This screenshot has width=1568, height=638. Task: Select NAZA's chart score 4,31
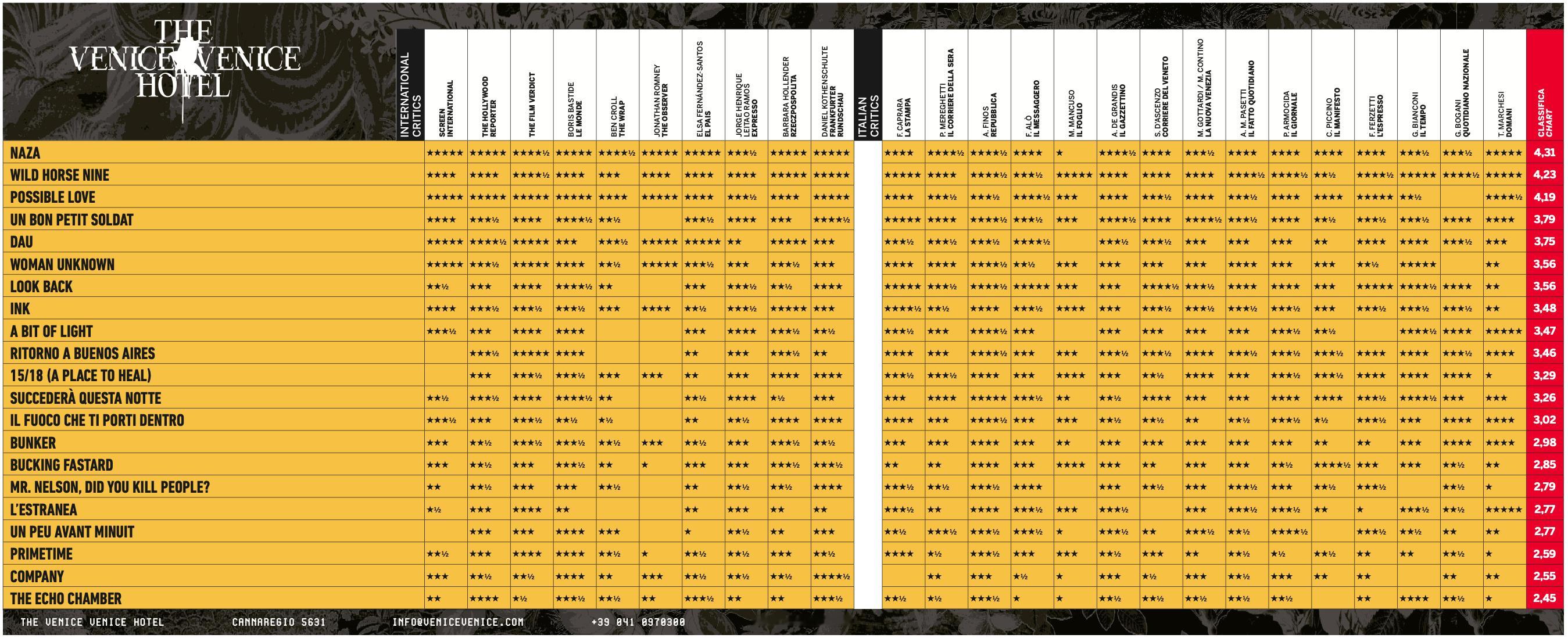[1545, 153]
